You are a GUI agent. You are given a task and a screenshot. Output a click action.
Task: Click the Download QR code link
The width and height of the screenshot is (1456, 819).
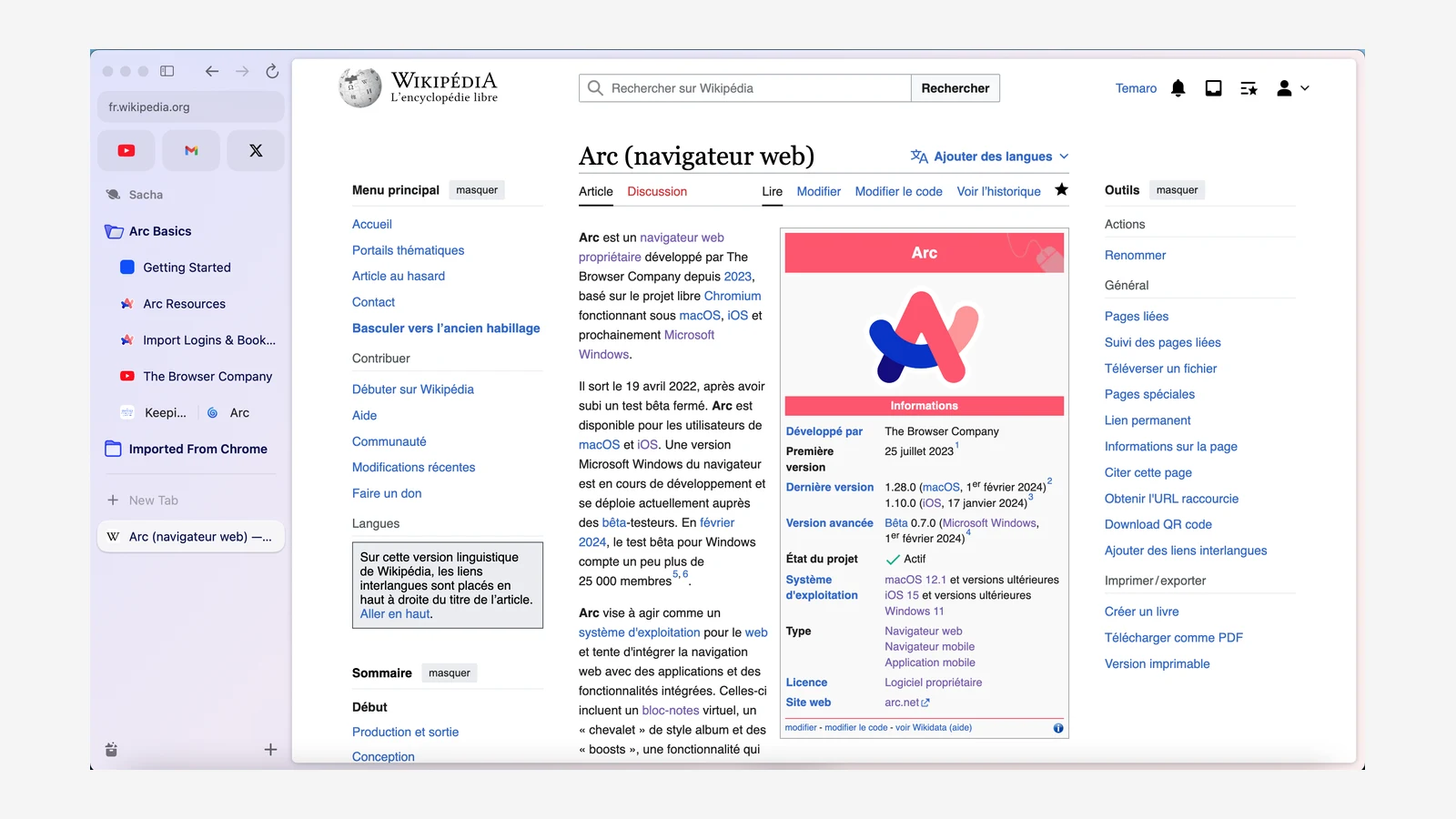point(1158,525)
